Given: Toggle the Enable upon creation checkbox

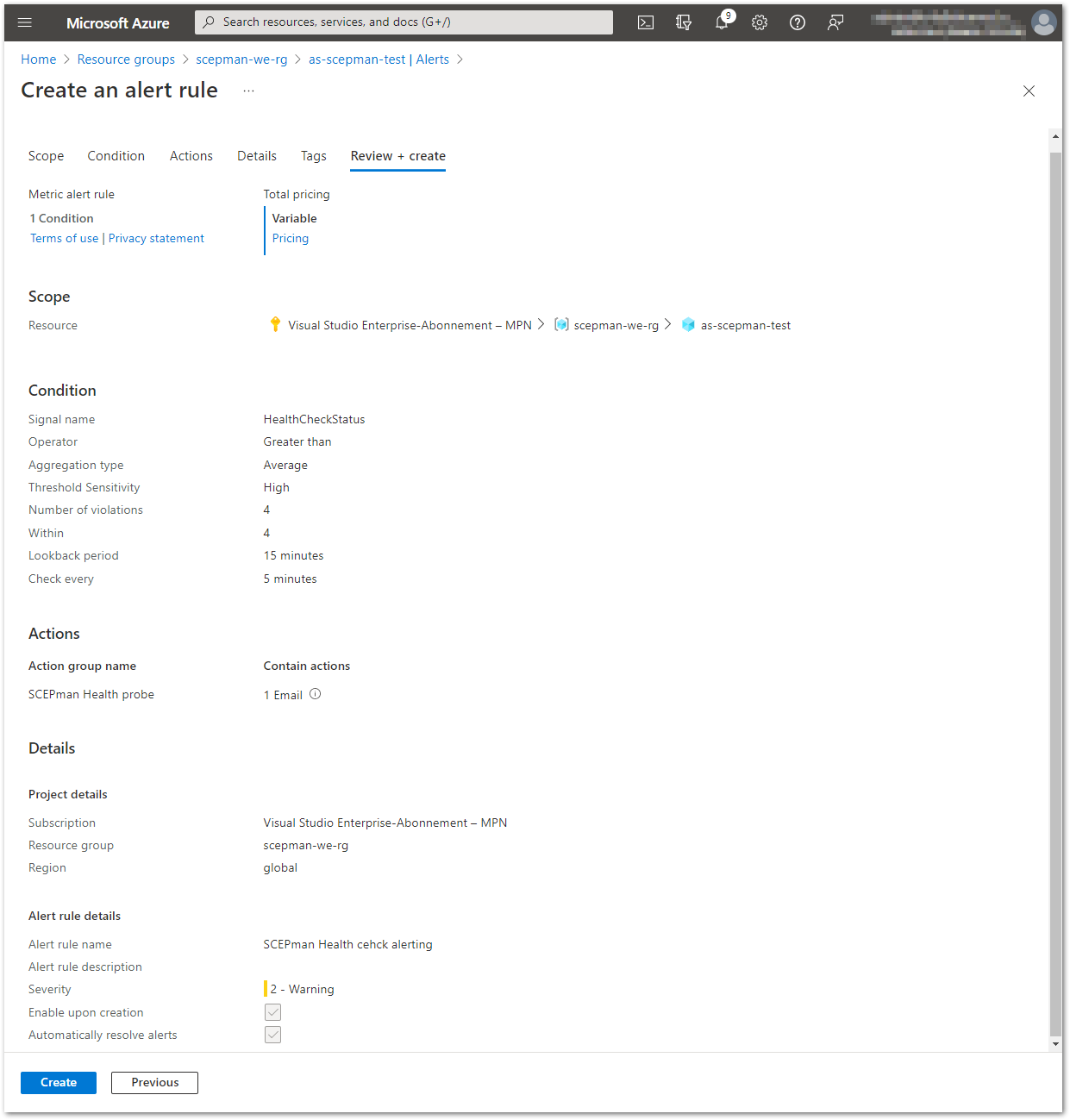Looking at the screenshot, I should click(272, 1012).
